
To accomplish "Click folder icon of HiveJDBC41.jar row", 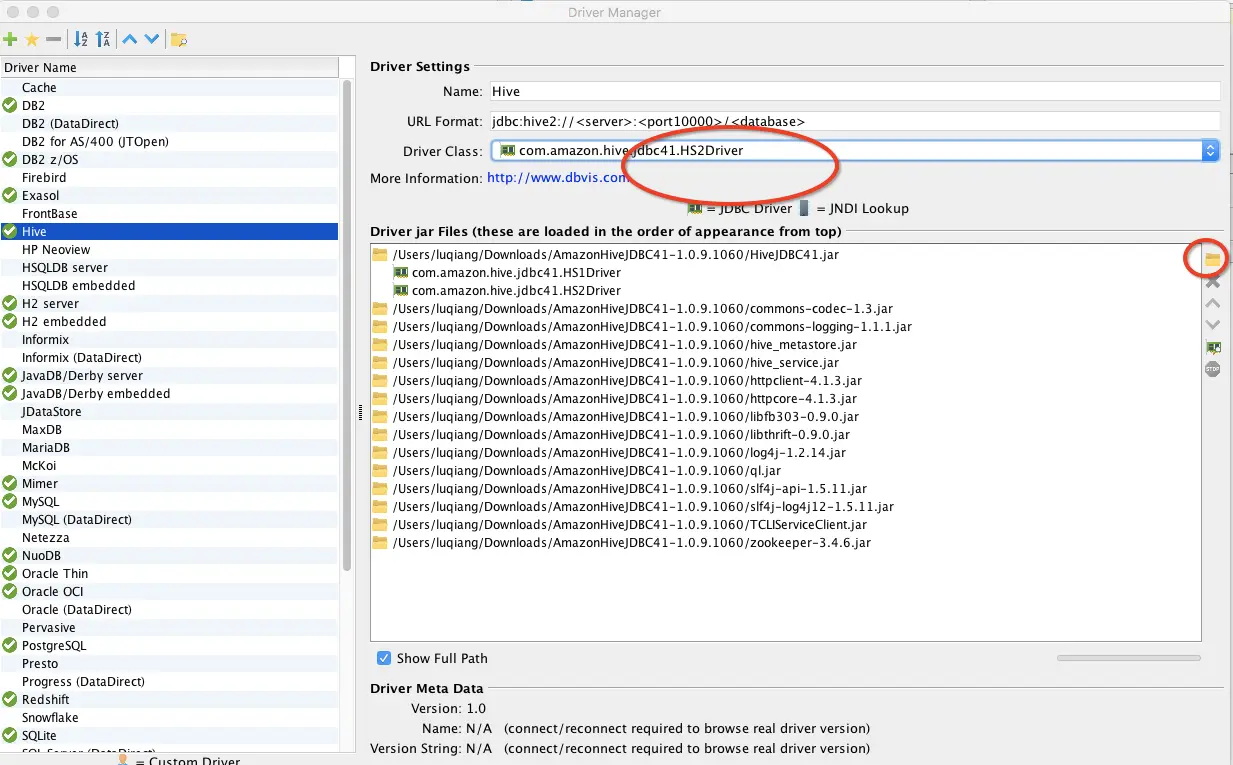I will click(380, 255).
